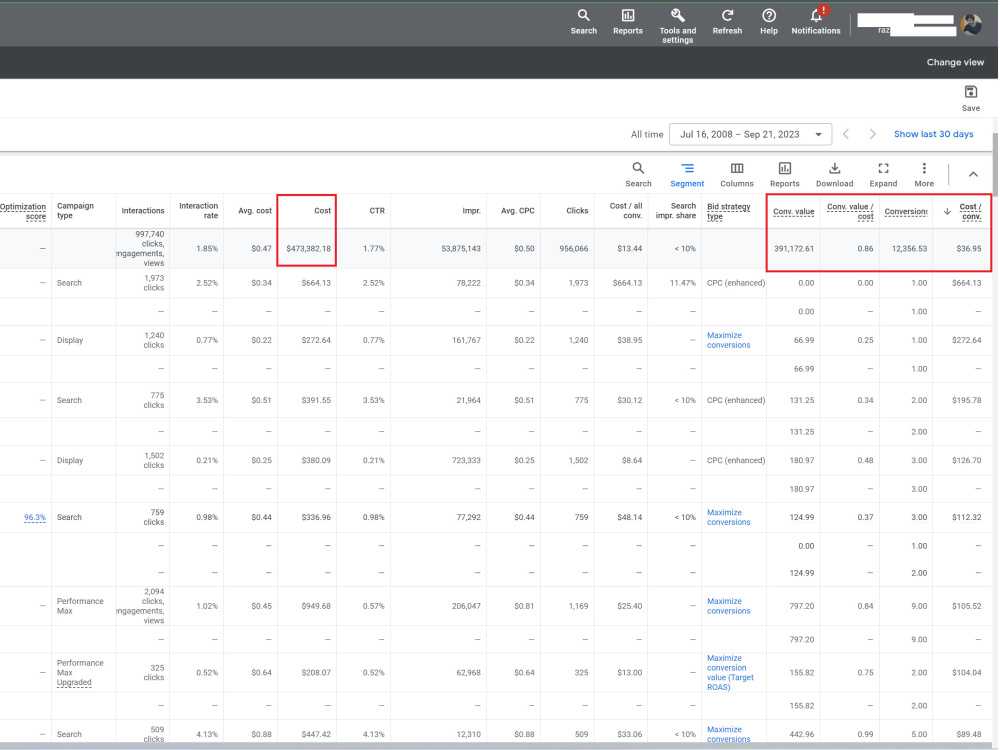Screen dimensions: 1000x750
Task: Refresh the account data
Action: (x=727, y=21)
